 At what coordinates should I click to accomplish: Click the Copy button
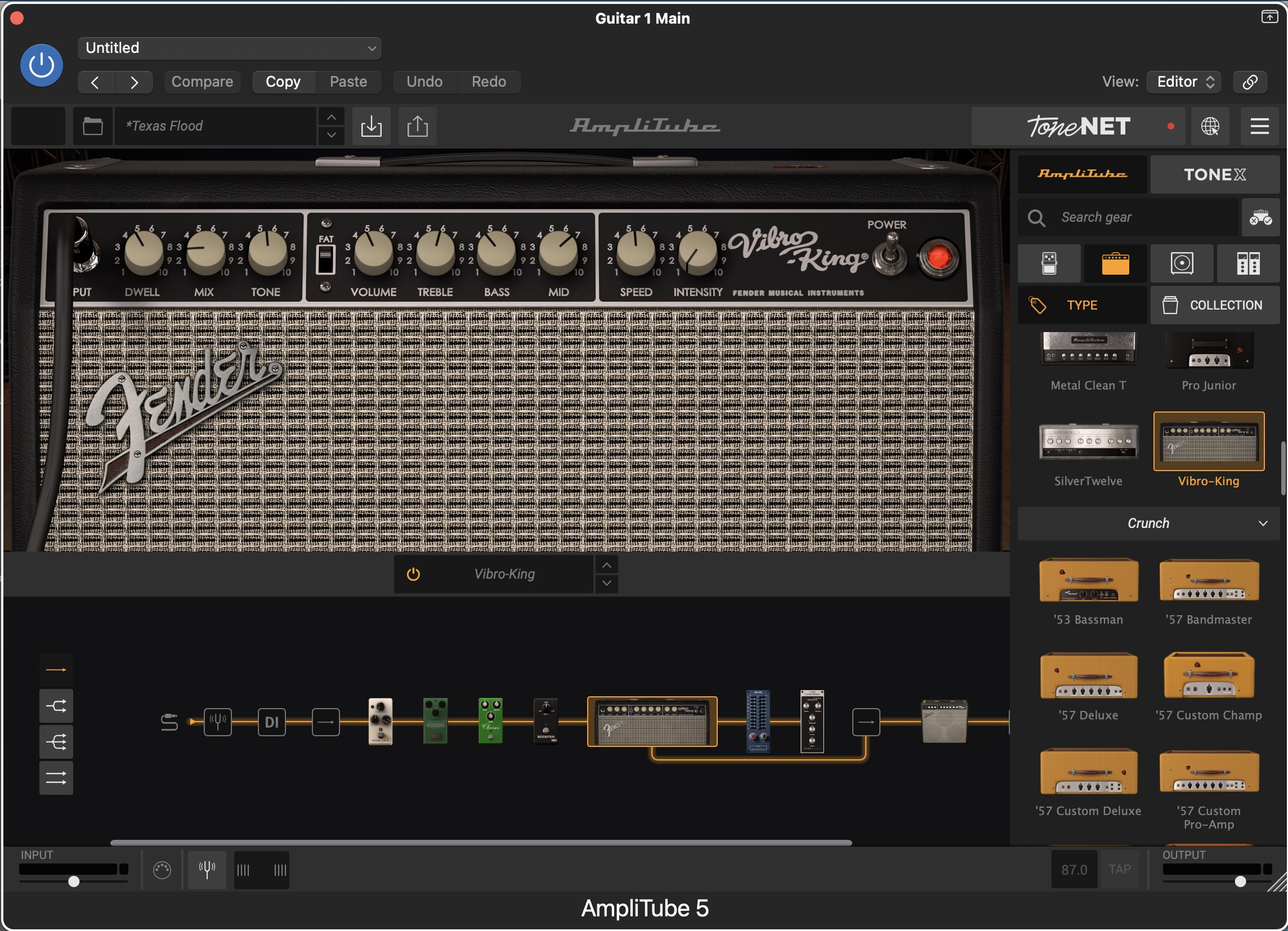coord(283,82)
